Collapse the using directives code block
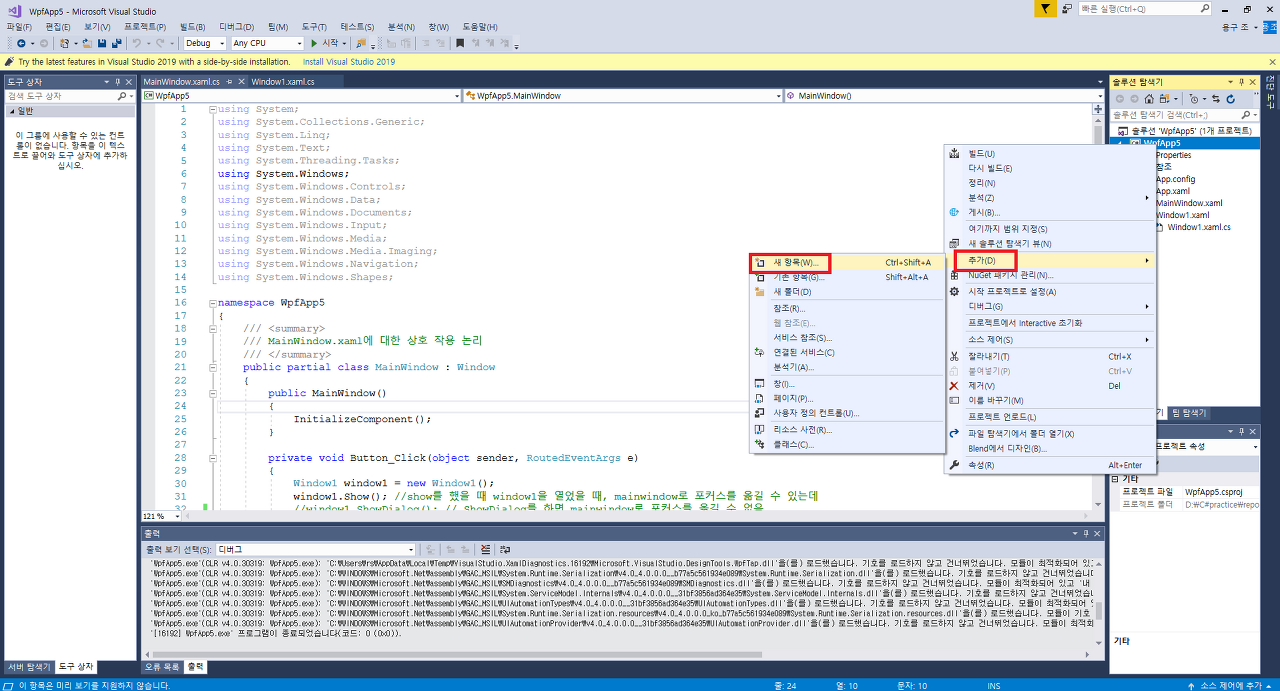 pyautogui.click(x=212, y=109)
